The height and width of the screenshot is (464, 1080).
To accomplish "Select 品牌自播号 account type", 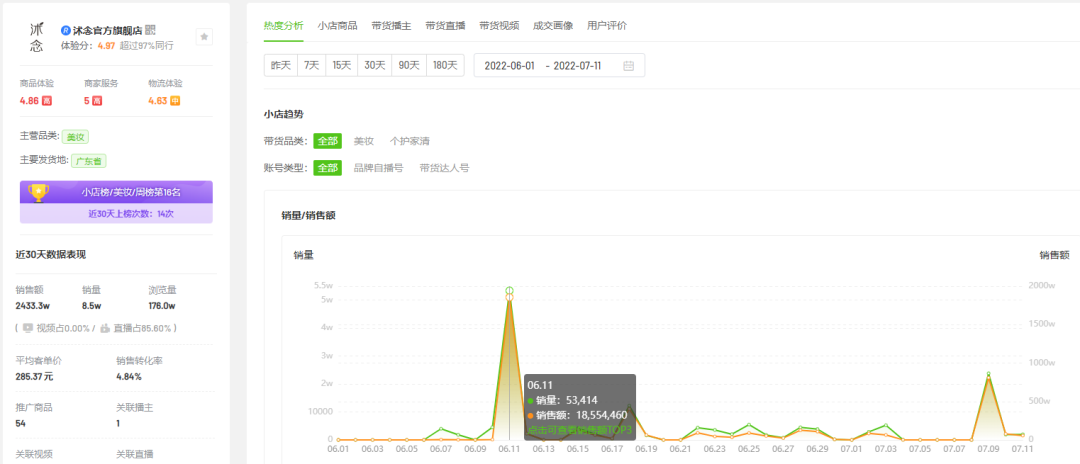I will tap(378, 168).
